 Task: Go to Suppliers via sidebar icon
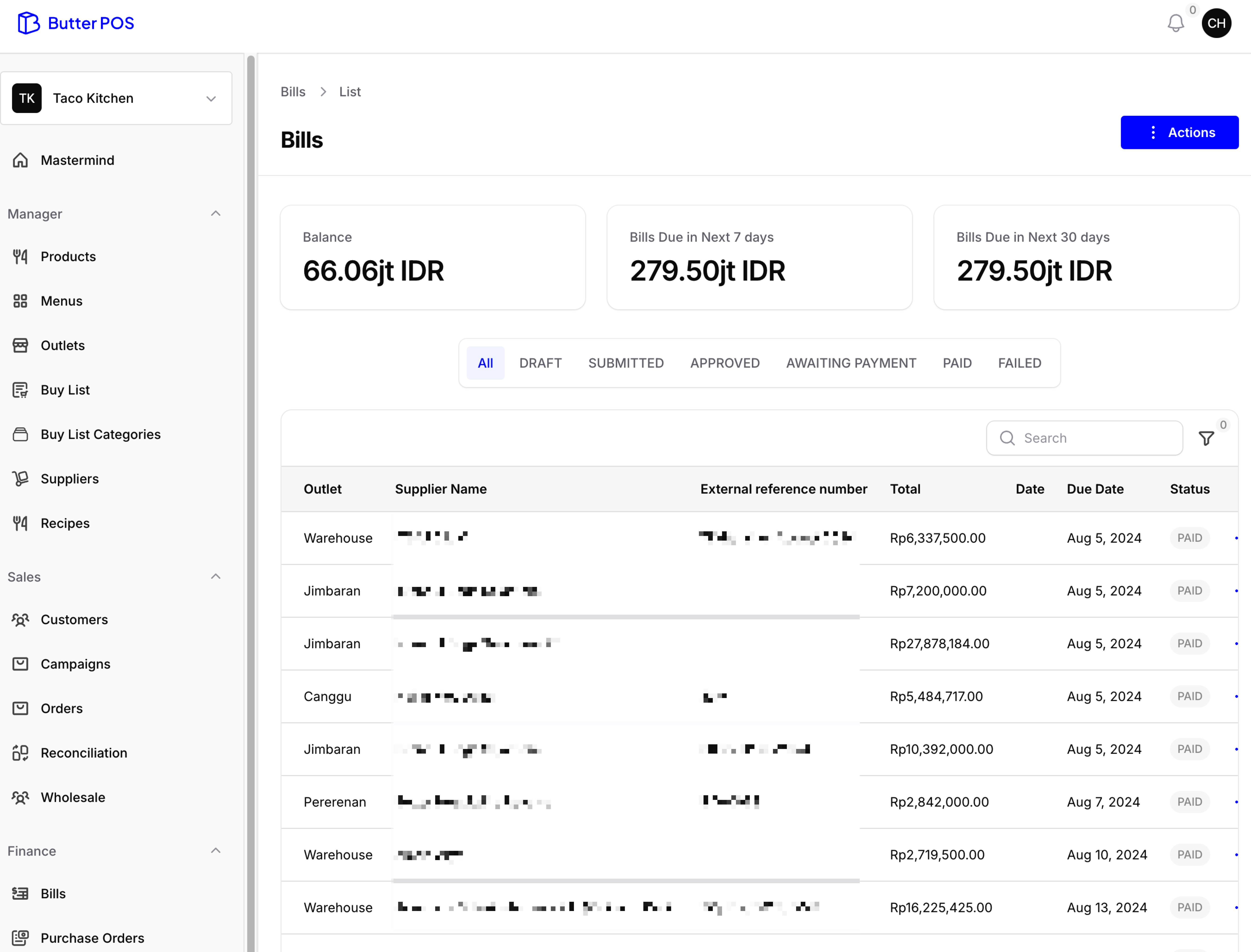click(x=20, y=479)
